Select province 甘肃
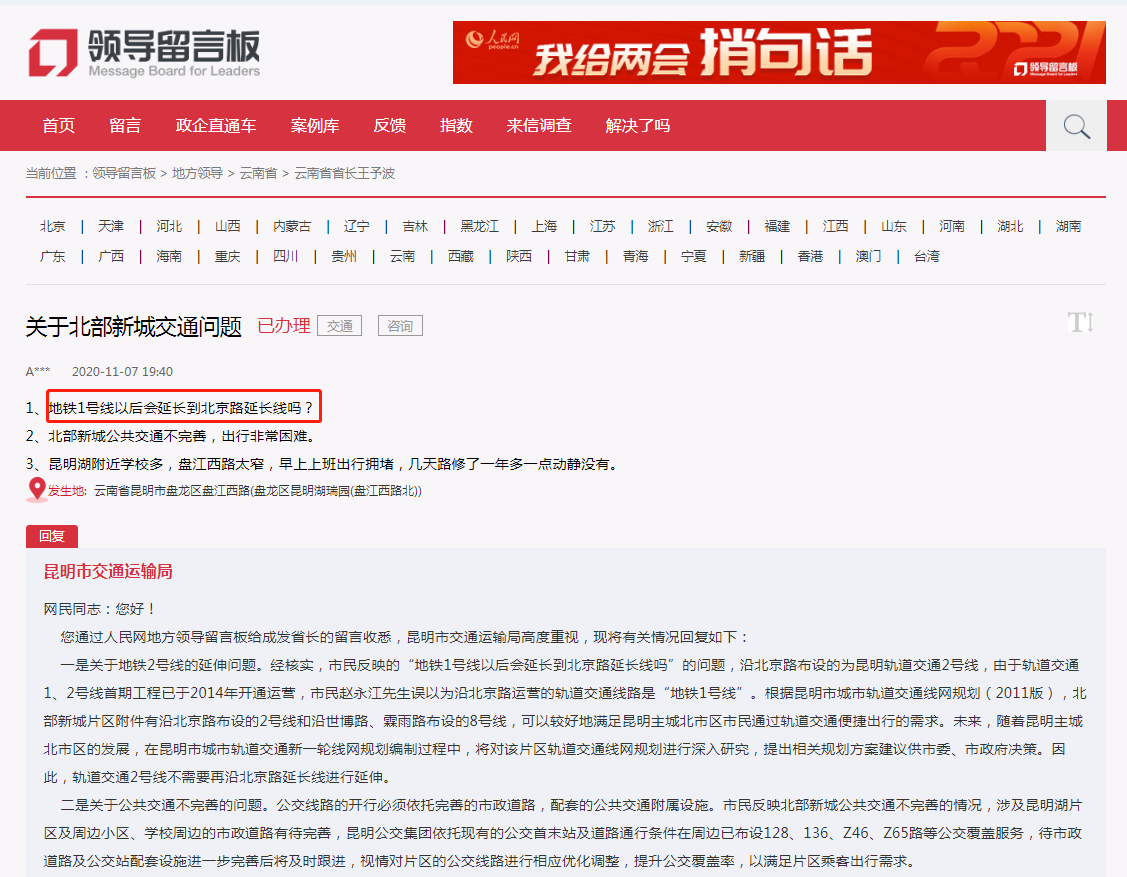Viewport: 1127px width, 877px height. tap(576, 257)
